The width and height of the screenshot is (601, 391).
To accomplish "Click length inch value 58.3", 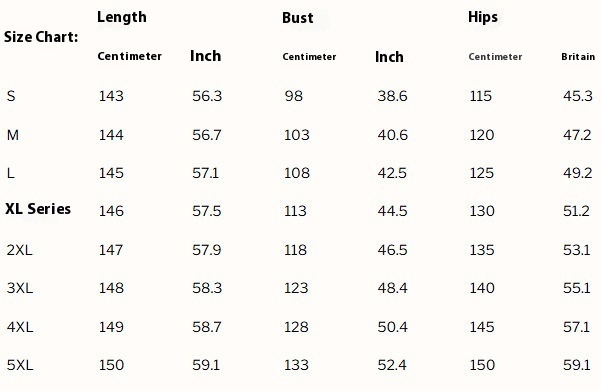I will (x=207, y=288).
